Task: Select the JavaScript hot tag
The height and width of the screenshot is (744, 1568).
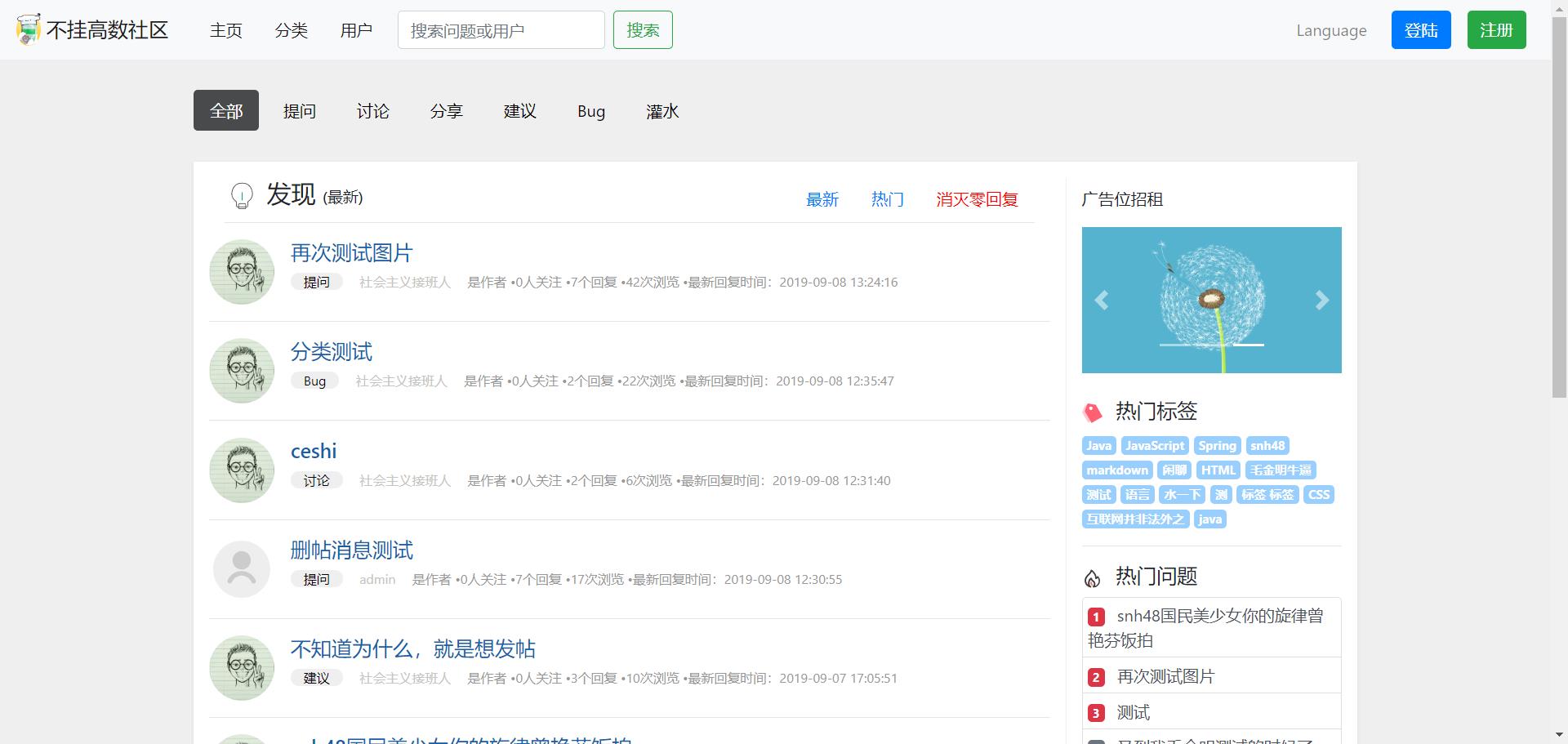Action: click(x=1155, y=446)
